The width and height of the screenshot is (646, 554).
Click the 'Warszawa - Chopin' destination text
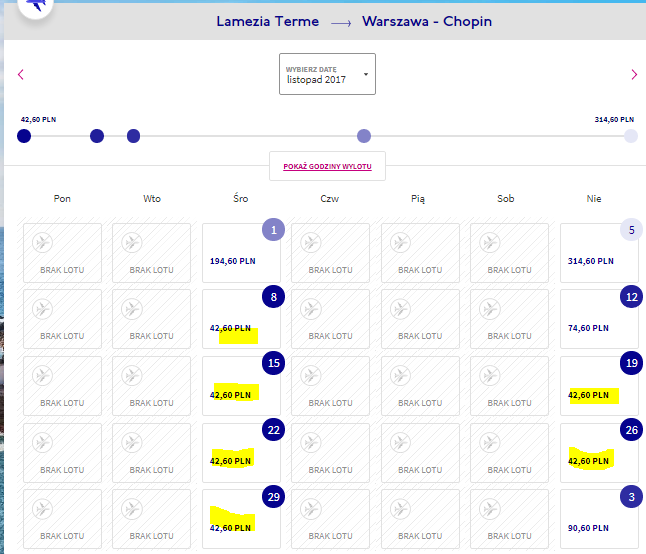click(x=427, y=21)
